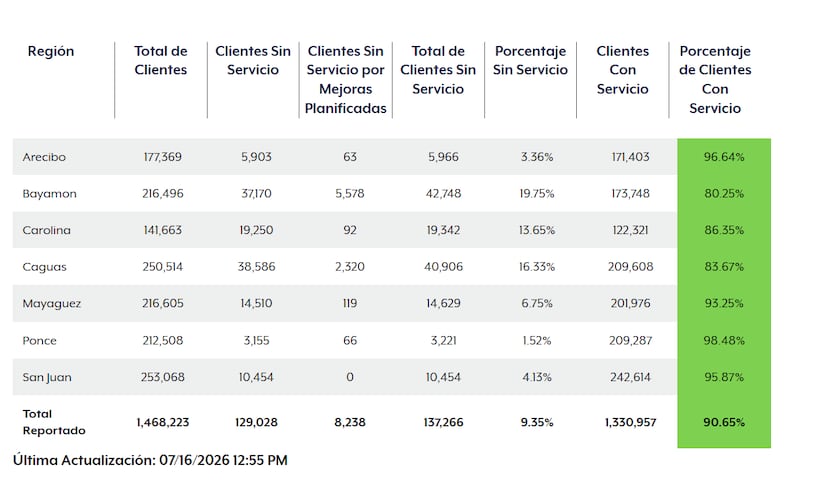
Task: Click the Última Actualización timestamp text
Action: [x=150, y=460]
